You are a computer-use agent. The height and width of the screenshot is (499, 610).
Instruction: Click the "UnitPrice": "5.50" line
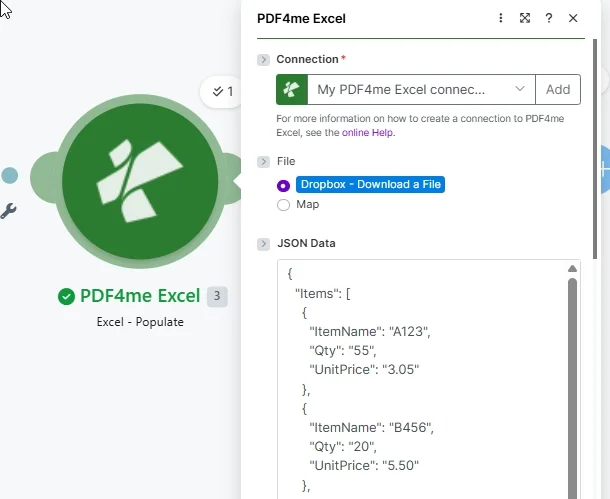pyautogui.click(x=364, y=466)
